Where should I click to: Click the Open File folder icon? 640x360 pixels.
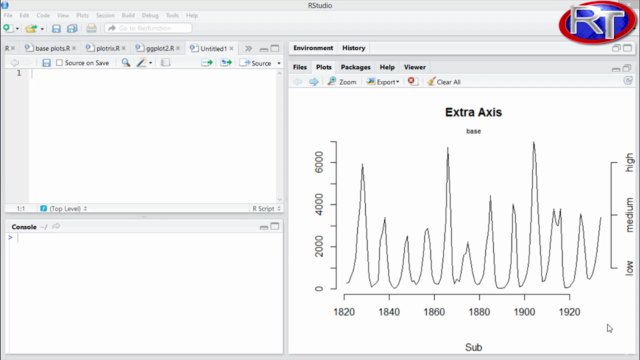tap(31, 29)
